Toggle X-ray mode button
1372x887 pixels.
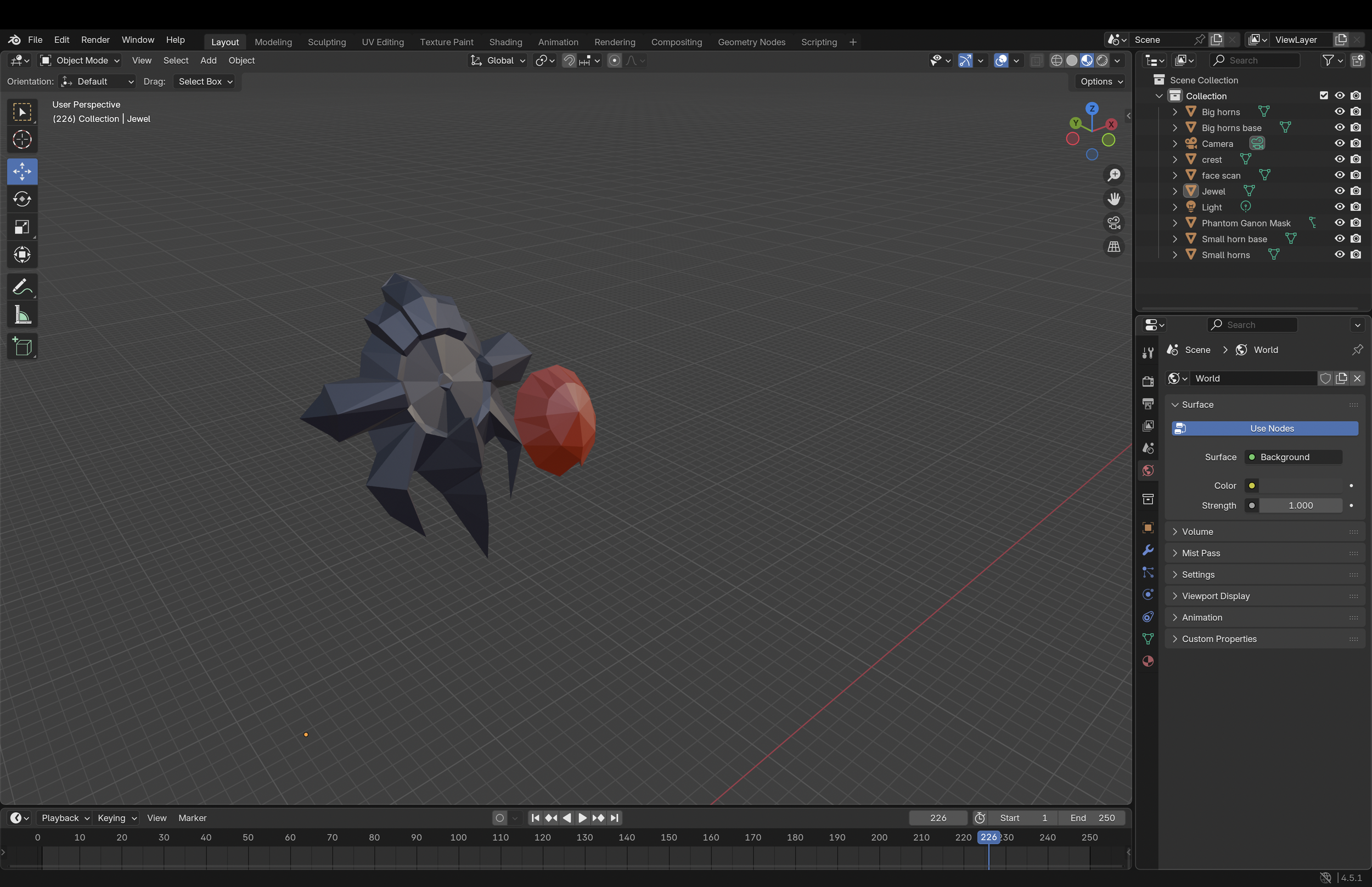(1036, 60)
